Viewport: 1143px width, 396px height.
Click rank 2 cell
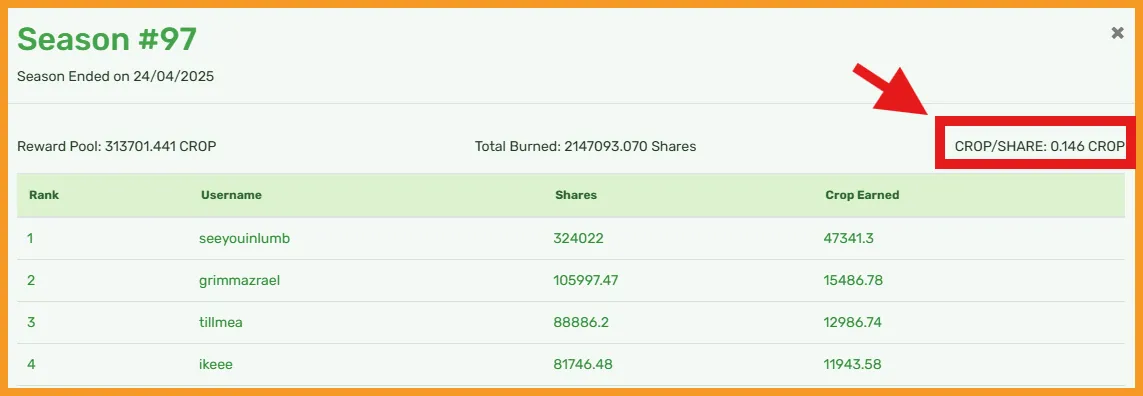coord(31,280)
